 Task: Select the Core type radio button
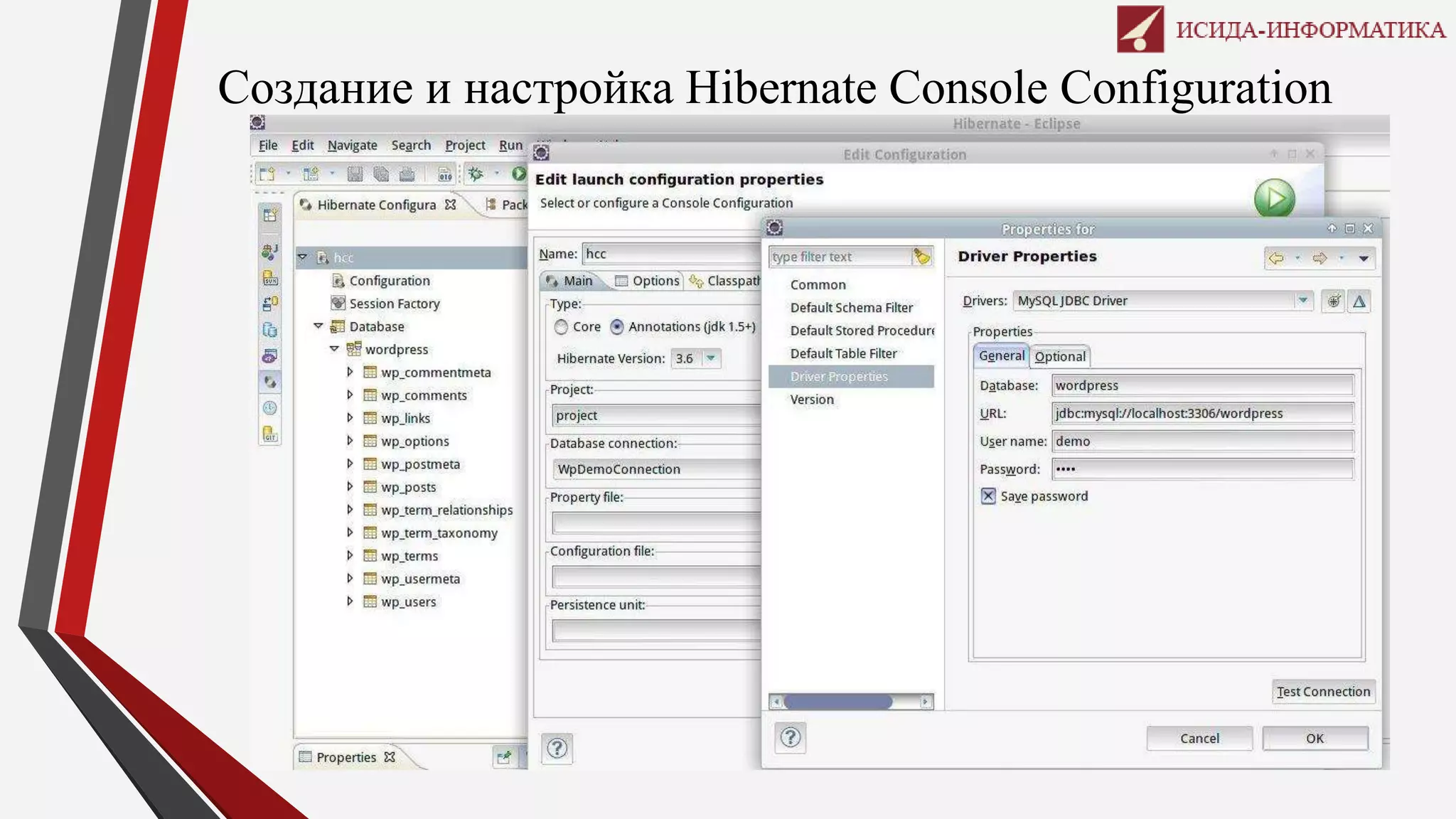point(562,327)
